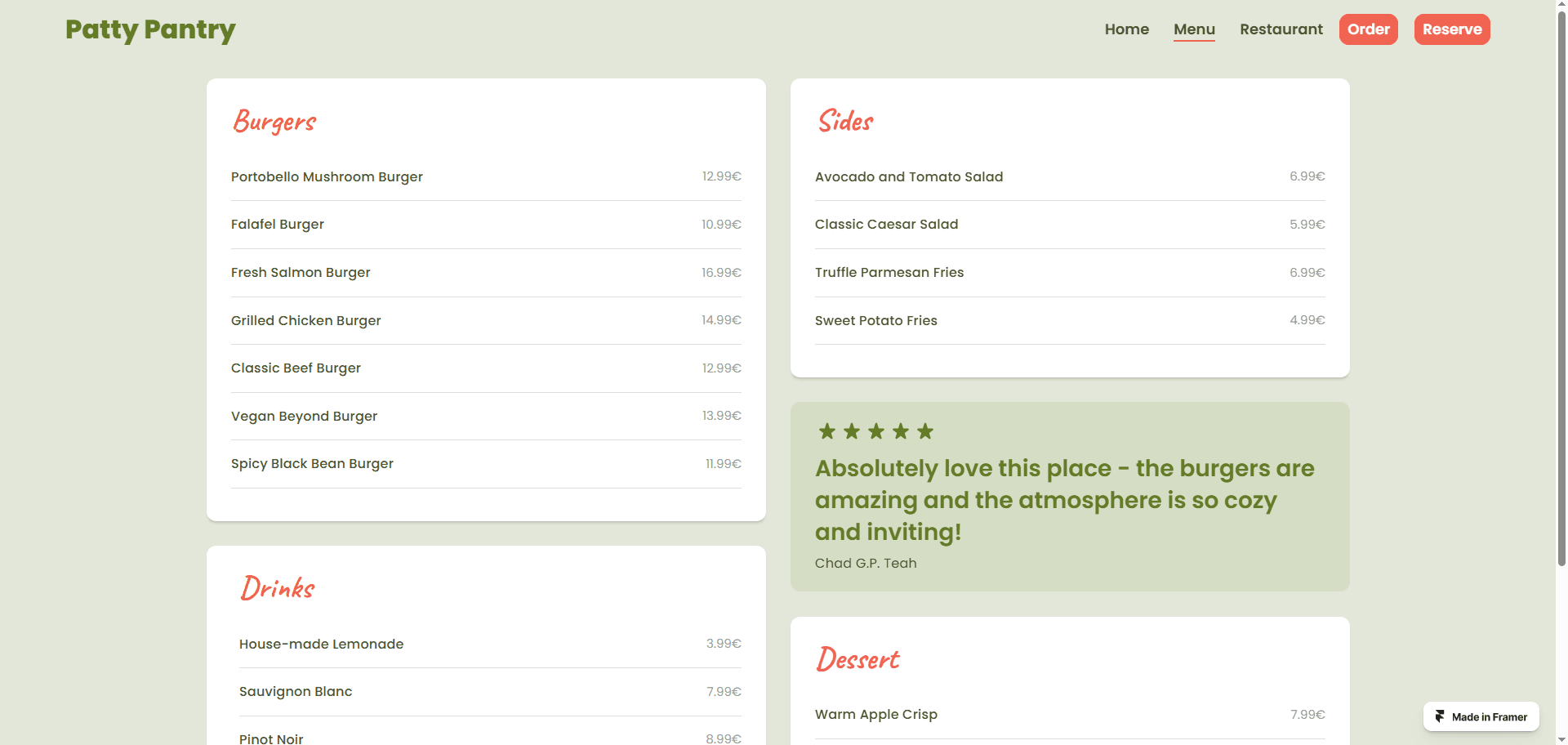Select the Sides section heading

pyautogui.click(x=846, y=121)
